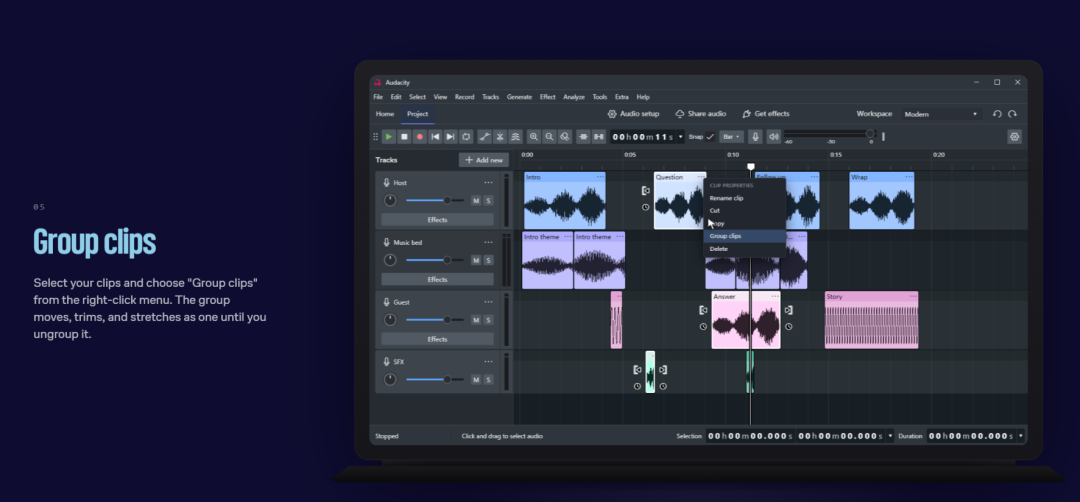Click the trim audio outside selection icon
This screenshot has width=1080, height=502.
pos(584,137)
